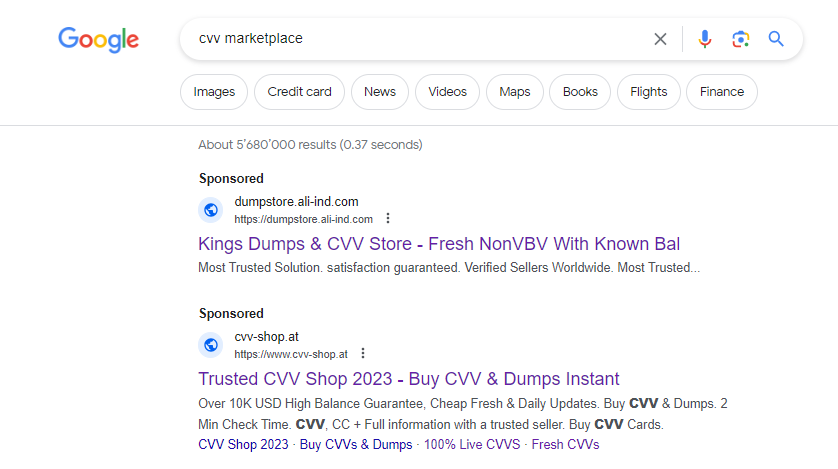Clear the search box with X icon

660,39
